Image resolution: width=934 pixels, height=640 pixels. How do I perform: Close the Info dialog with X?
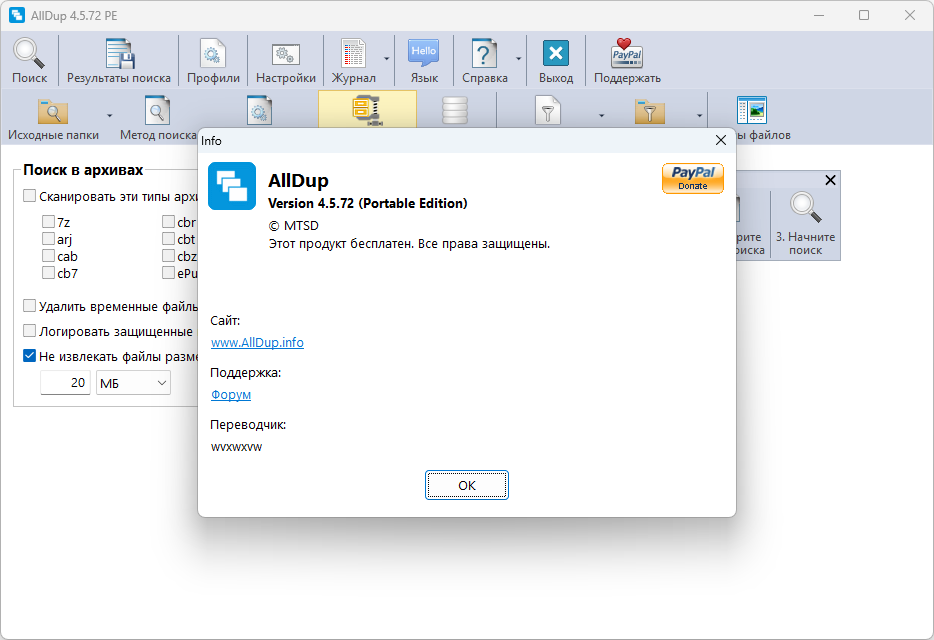(x=721, y=140)
